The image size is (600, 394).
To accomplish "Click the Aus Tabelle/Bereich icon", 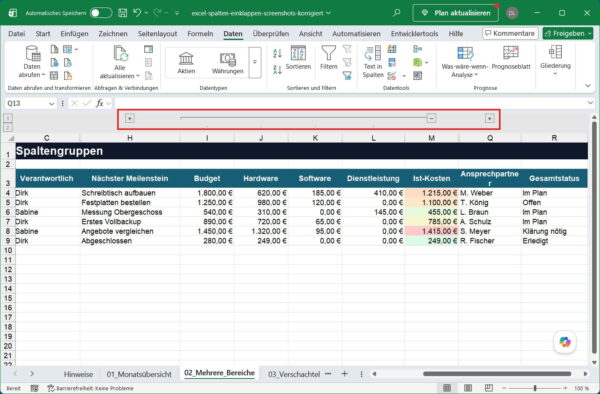I will pos(54,76).
